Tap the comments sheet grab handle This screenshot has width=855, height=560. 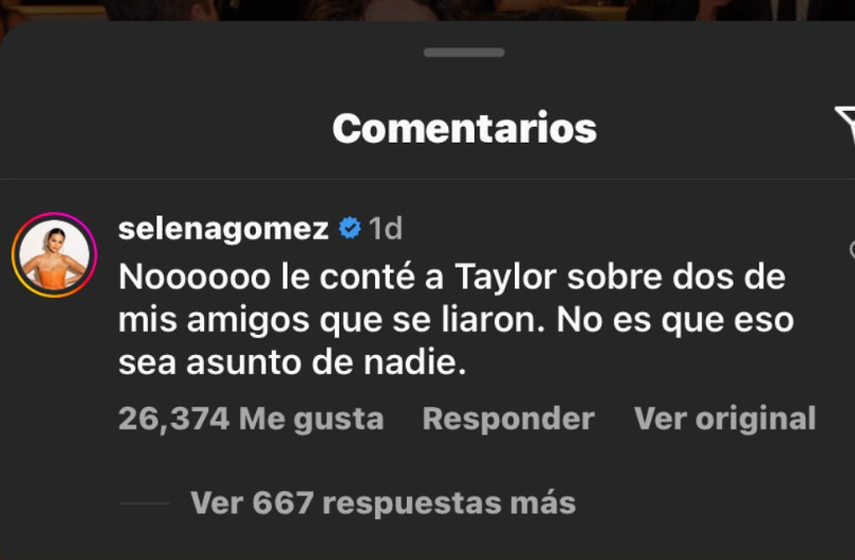(464, 52)
